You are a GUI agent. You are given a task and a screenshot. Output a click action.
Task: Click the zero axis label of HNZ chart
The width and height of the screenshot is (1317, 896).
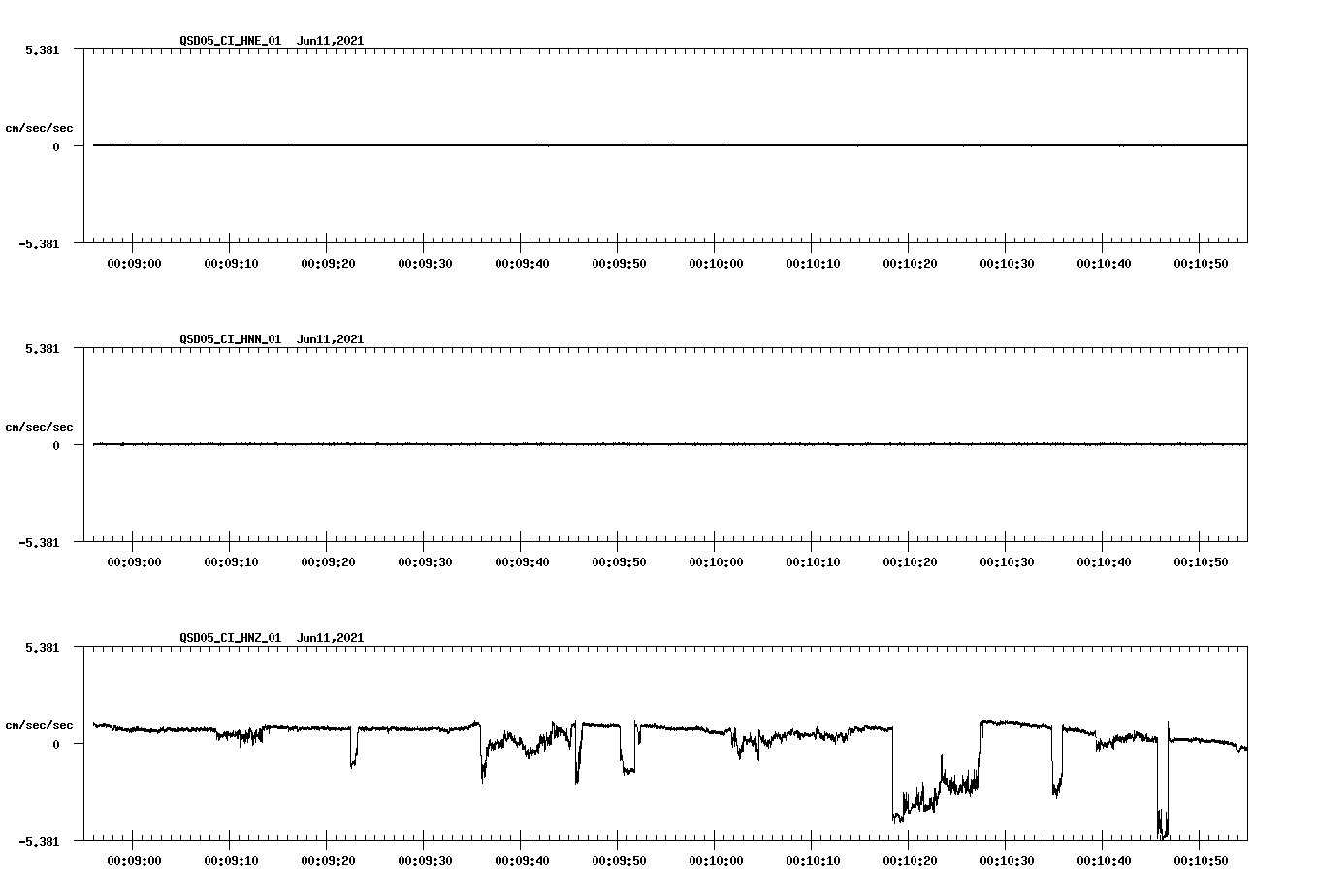click(56, 745)
